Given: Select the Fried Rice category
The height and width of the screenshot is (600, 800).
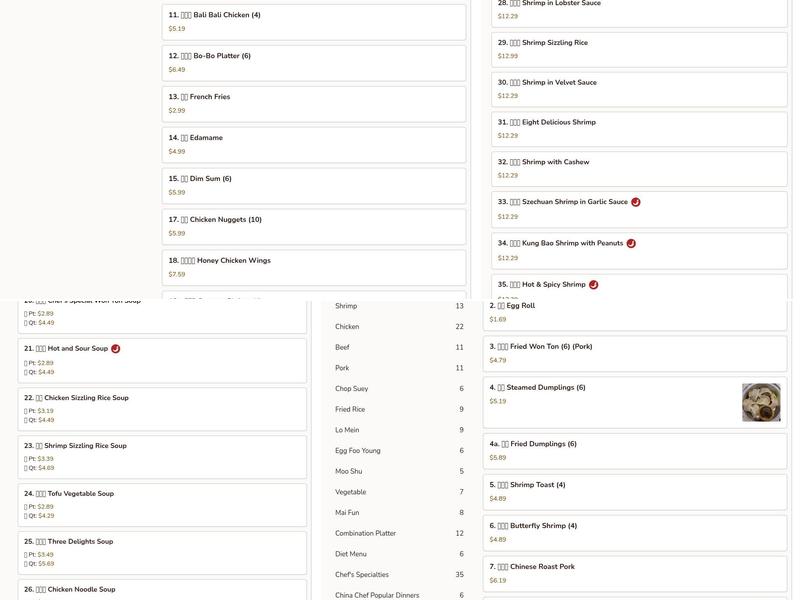Looking at the screenshot, I should pyautogui.click(x=399, y=409).
